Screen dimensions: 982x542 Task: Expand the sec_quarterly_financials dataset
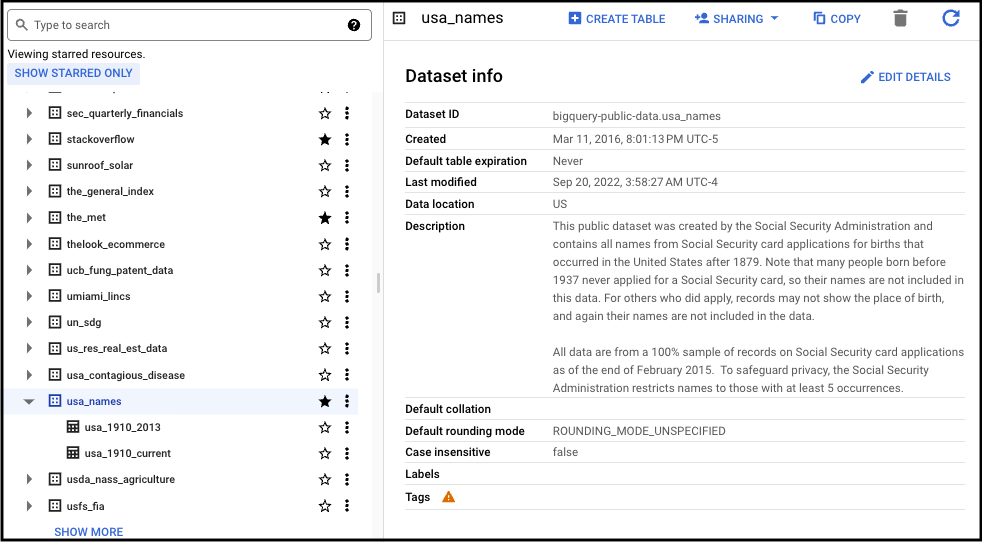(x=29, y=113)
